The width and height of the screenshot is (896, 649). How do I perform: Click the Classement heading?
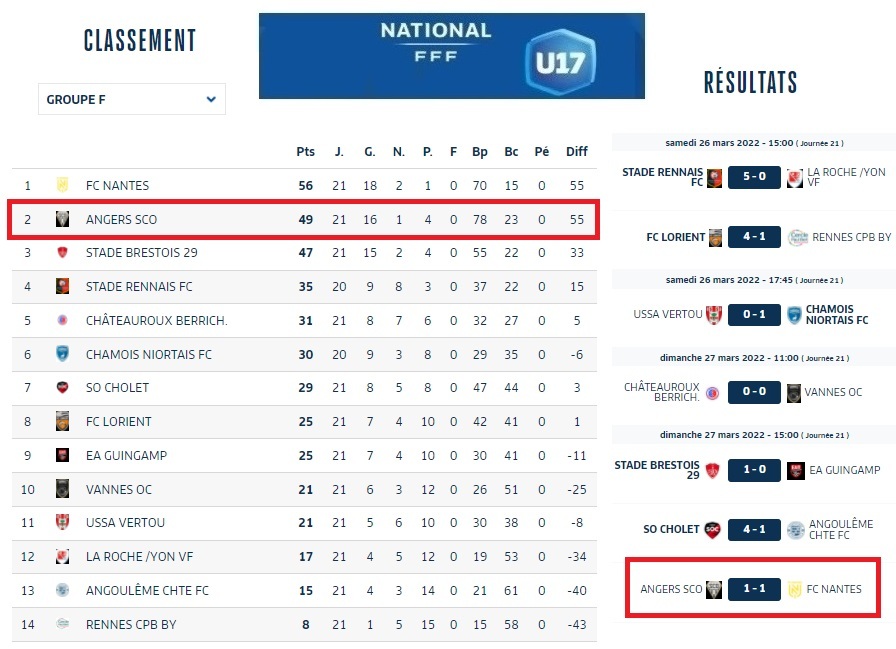[140, 41]
